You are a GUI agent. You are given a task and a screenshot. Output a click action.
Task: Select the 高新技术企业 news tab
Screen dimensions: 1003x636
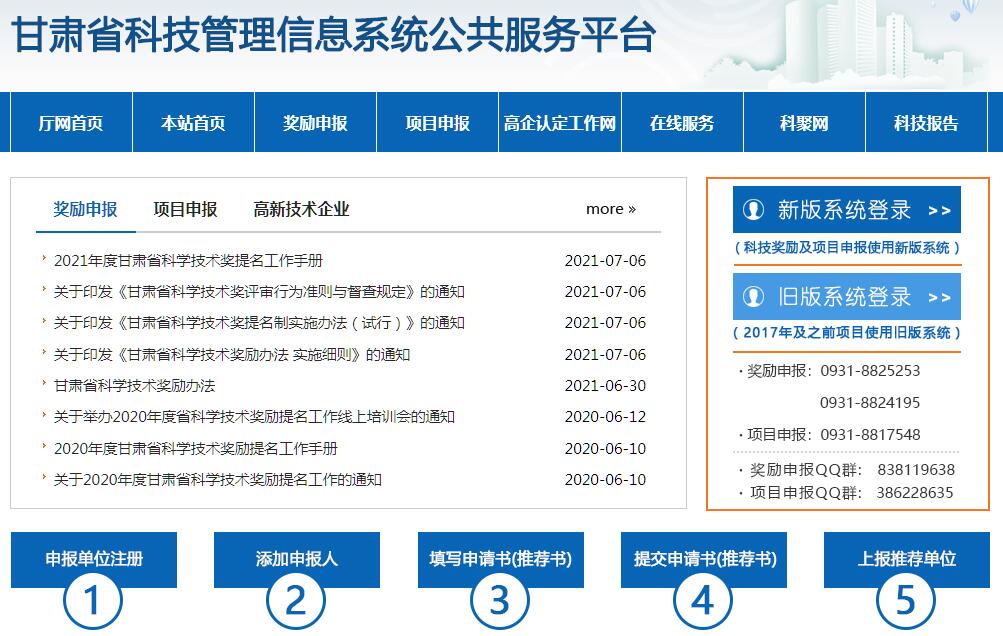pyautogui.click(x=301, y=209)
